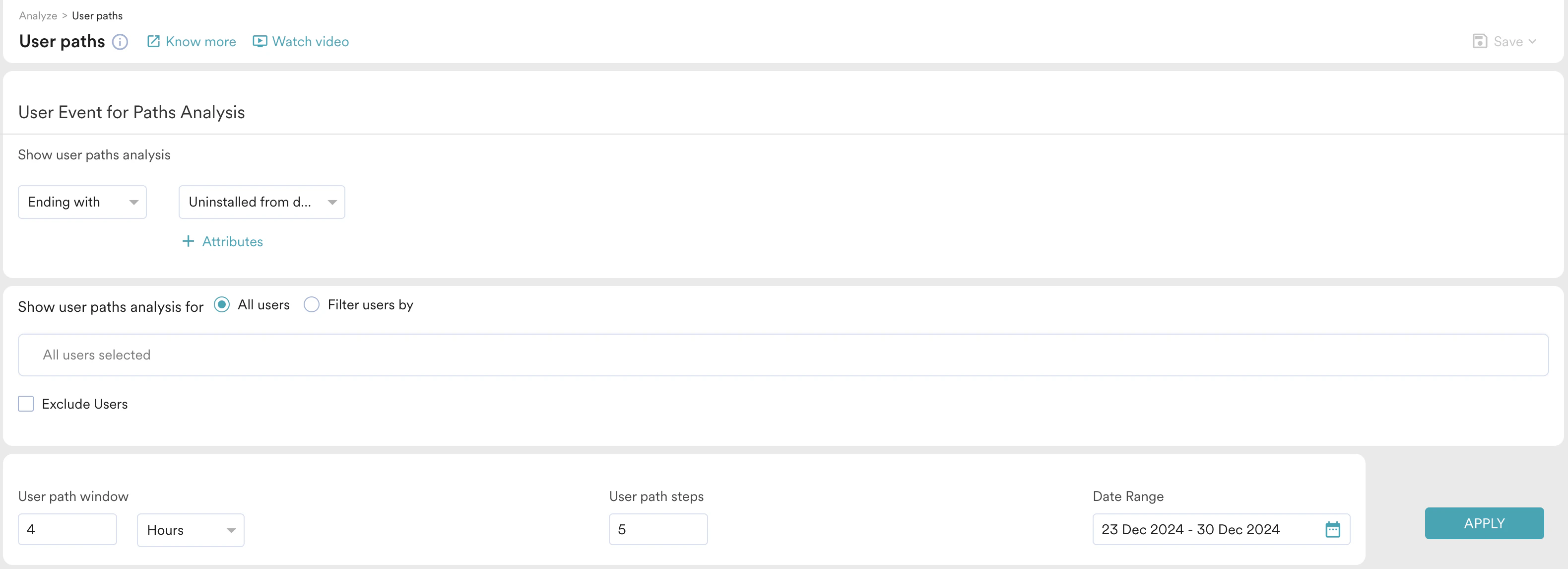Click the Analyze breadcrumb
1568x569 pixels.
pyautogui.click(x=37, y=15)
